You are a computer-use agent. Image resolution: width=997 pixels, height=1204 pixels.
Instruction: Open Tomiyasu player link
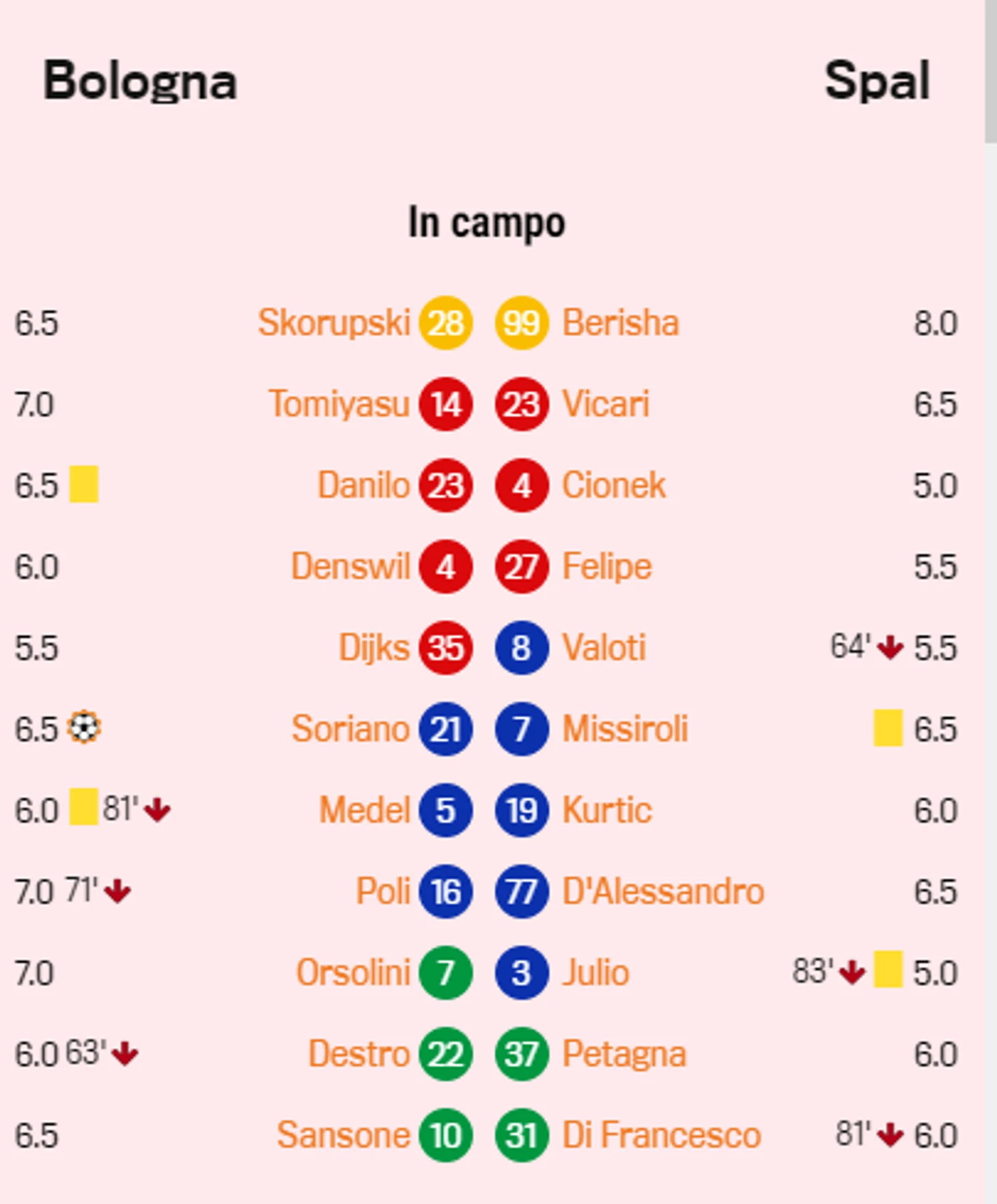(x=339, y=404)
